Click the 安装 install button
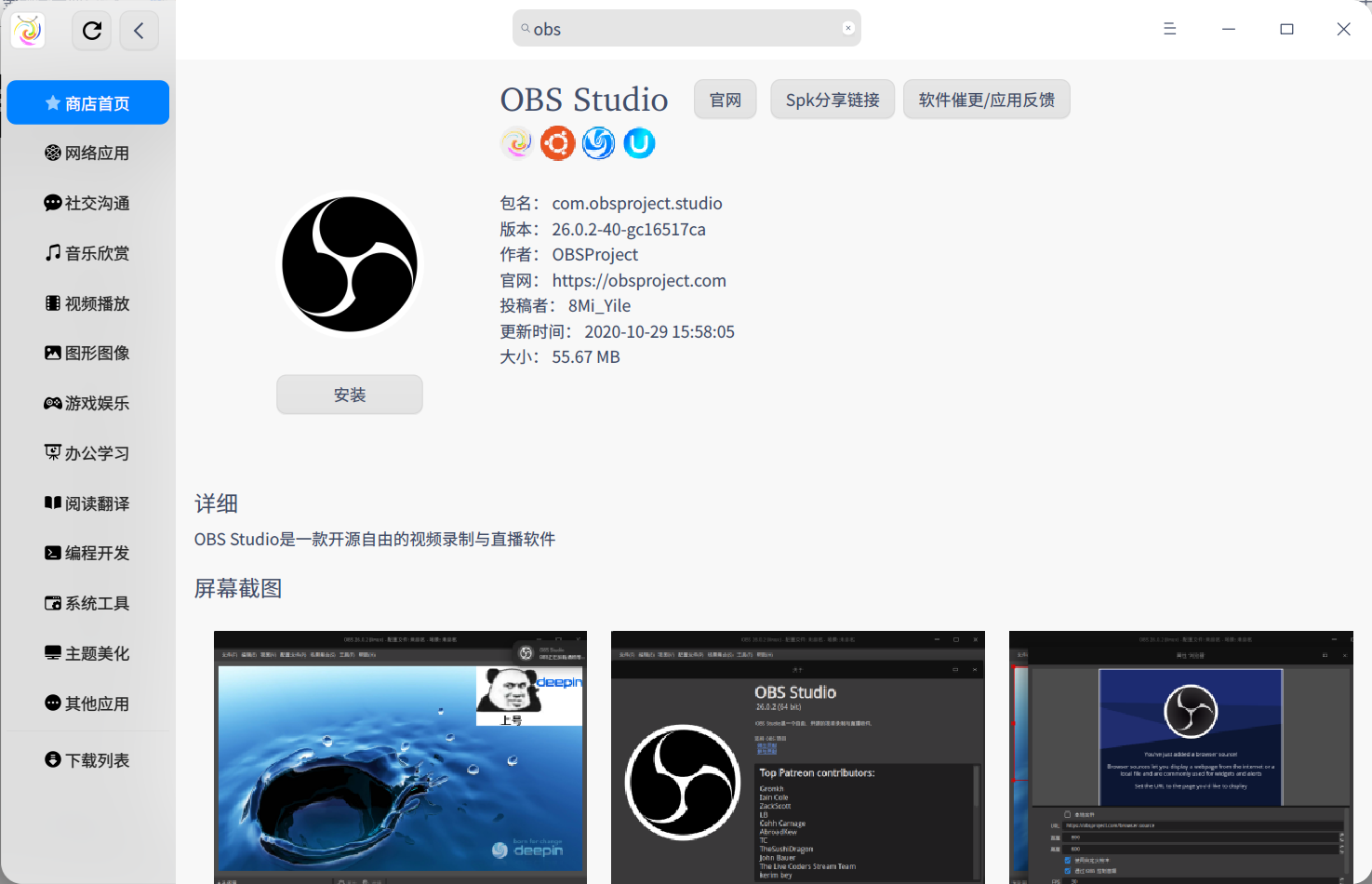The height and width of the screenshot is (884, 1372). (x=349, y=394)
